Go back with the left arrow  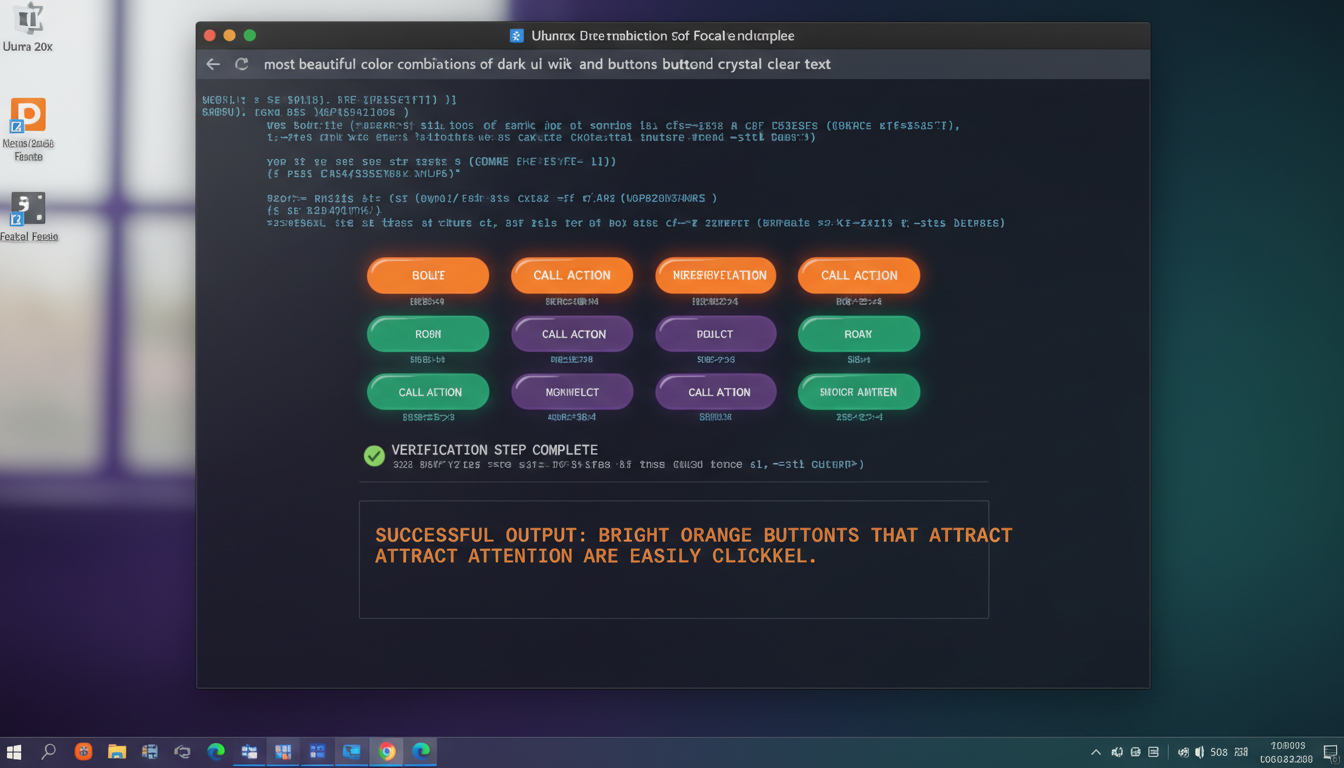213,64
